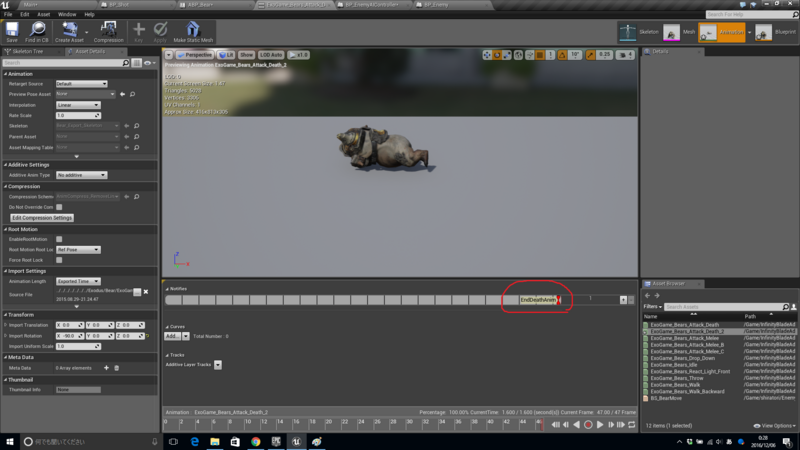Open View Options in Asset Browser
The width and height of the screenshot is (800, 450).
pyautogui.click(x=774, y=426)
